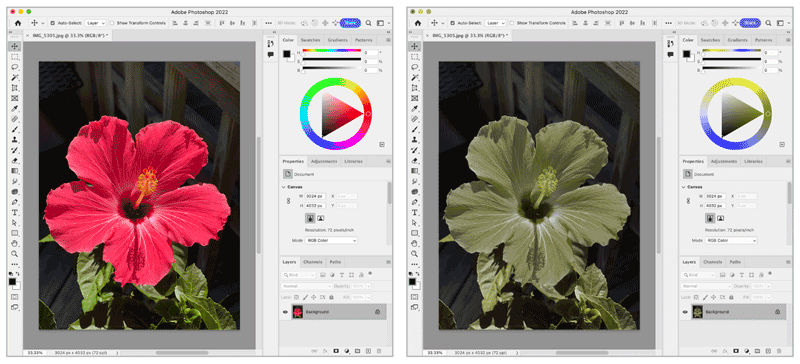Select Rectangular Marquee tool in red-flower window
Viewport: 800px width, 364px height.
(15, 57)
